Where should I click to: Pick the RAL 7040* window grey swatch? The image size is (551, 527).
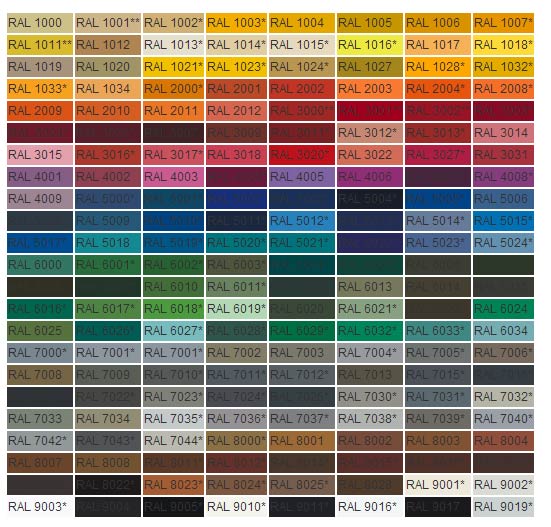(503, 419)
